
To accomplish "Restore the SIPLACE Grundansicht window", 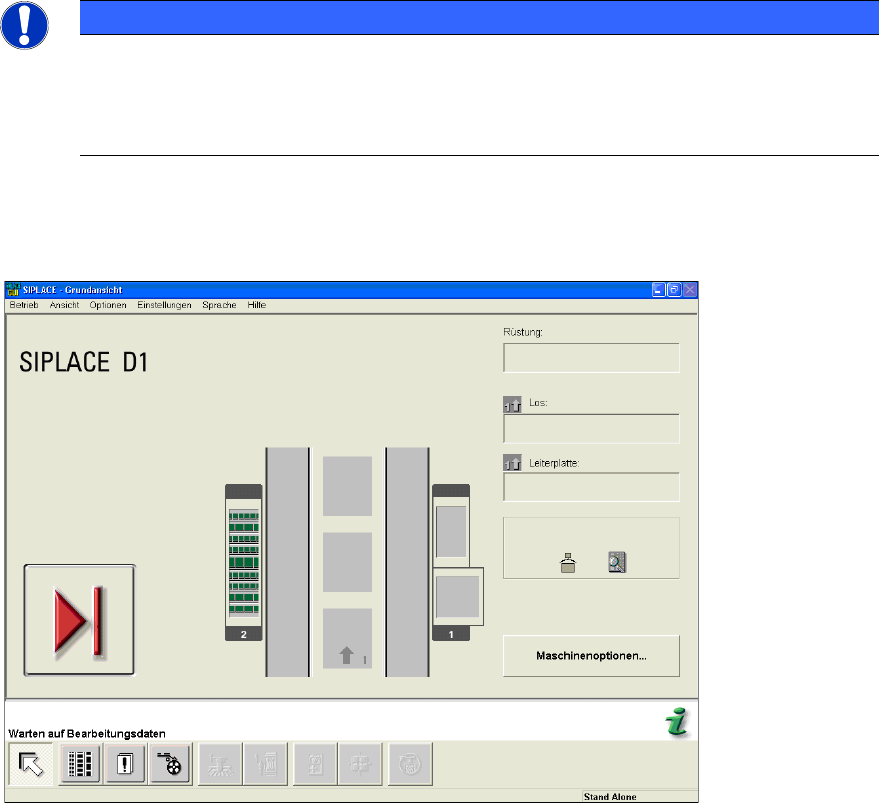I will coord(674,290).
